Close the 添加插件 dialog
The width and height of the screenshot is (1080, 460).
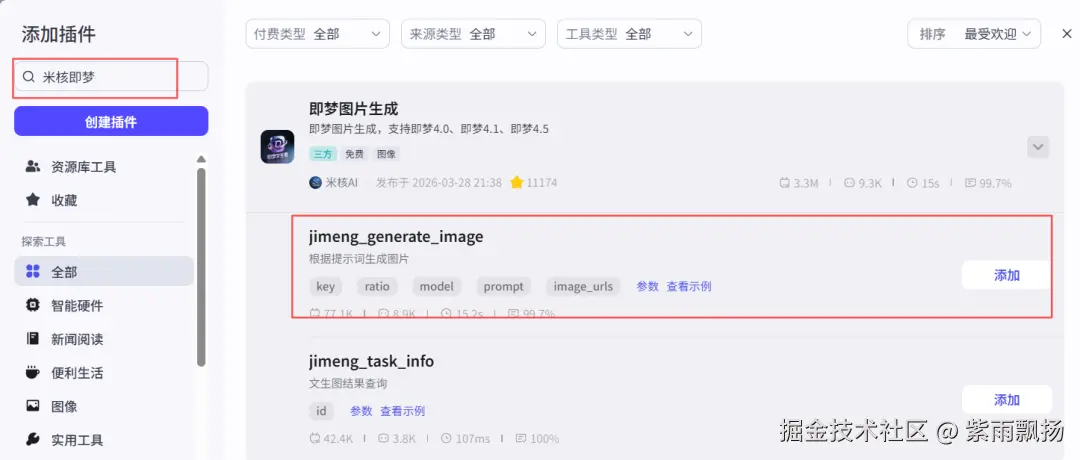point(1066,34)
